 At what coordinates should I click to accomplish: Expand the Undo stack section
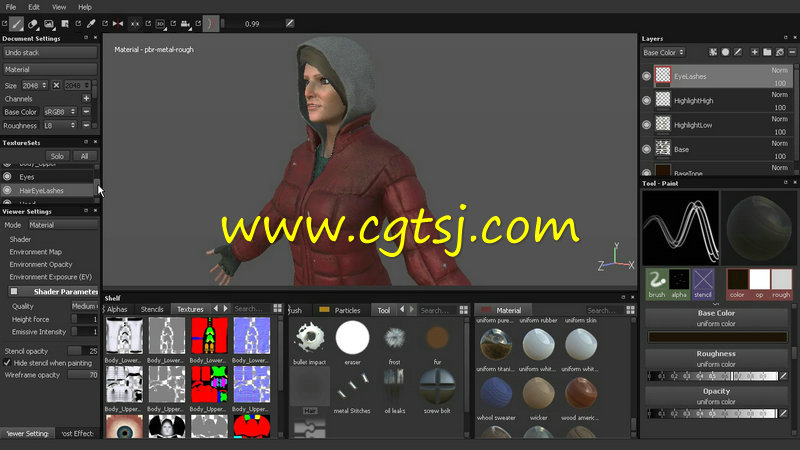(x=50, y=53)
